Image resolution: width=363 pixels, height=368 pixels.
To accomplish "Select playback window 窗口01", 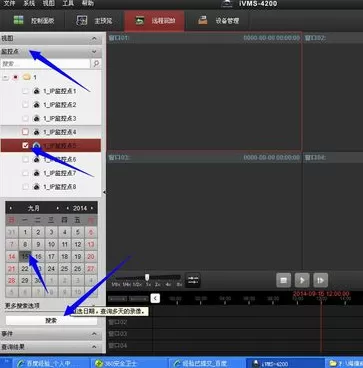I will (x=204, y=92).
